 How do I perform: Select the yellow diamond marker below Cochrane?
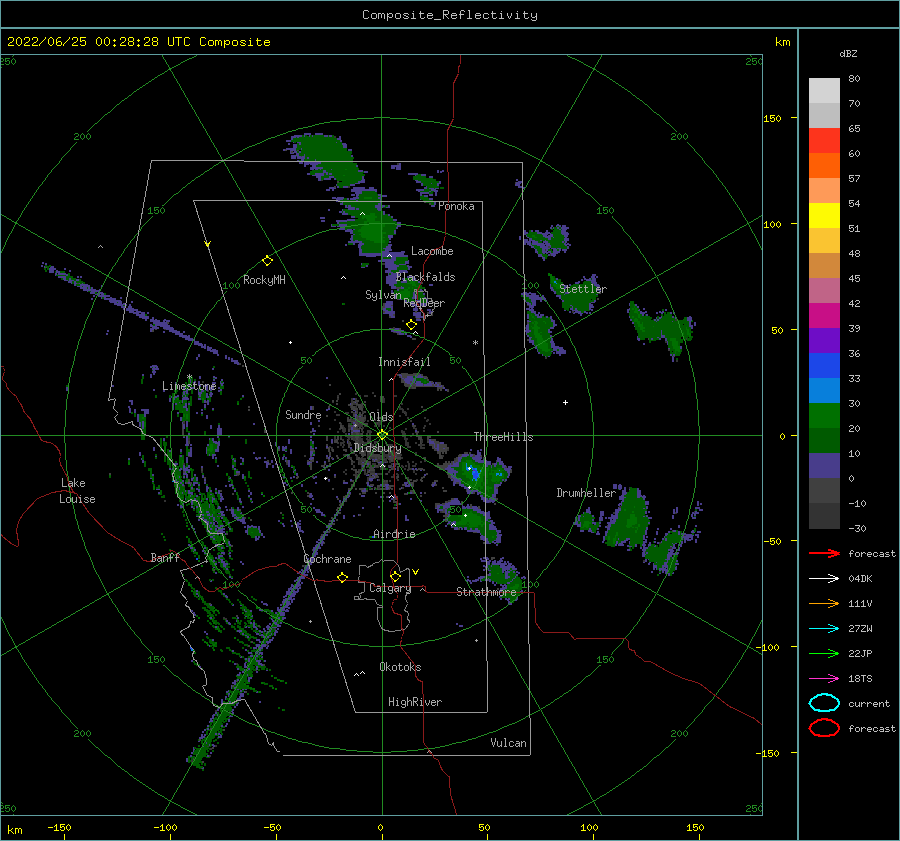(343, 578)
